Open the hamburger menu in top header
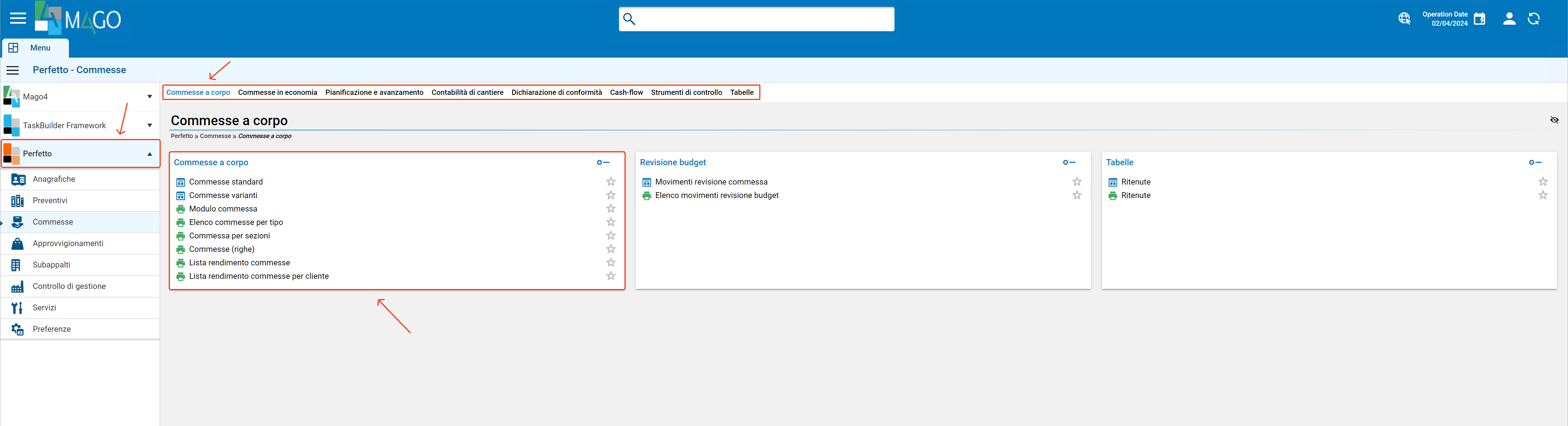 point(18,18)
